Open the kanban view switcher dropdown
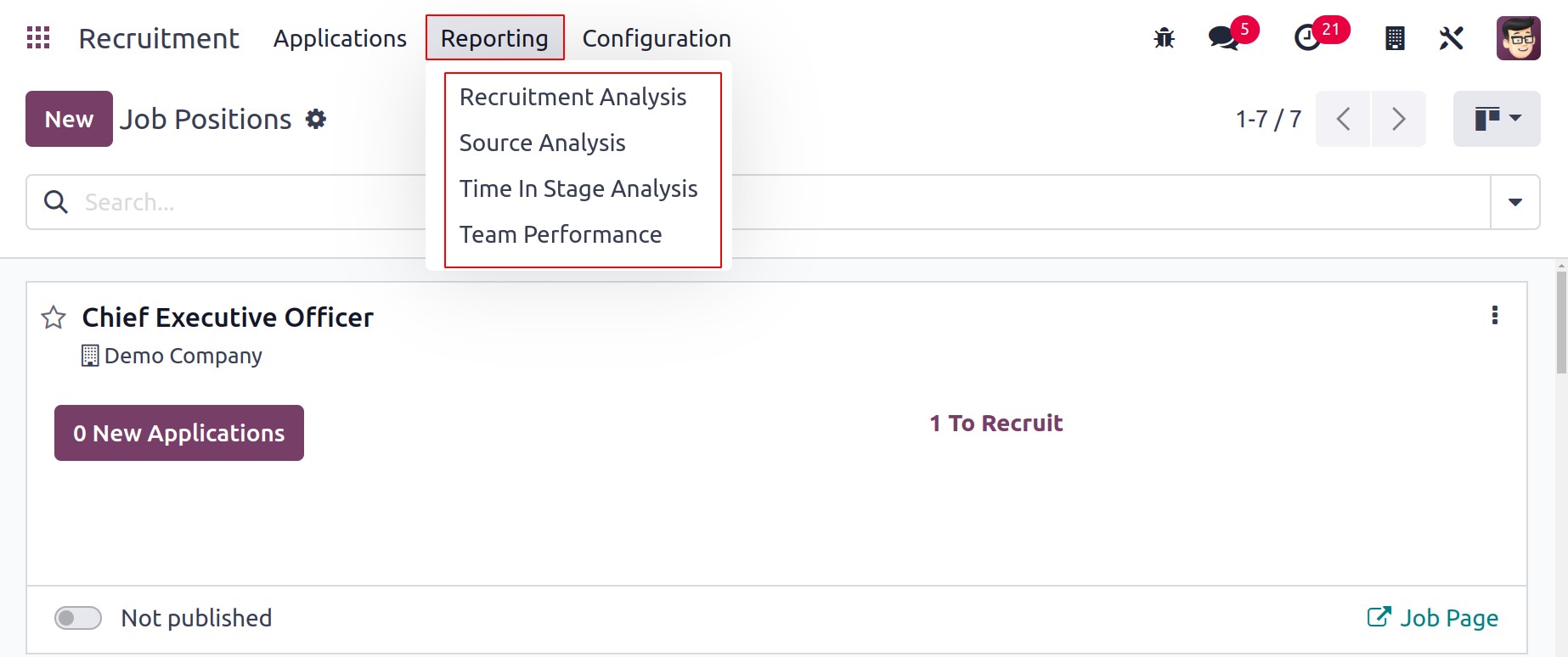 (x=1497, y=119)
